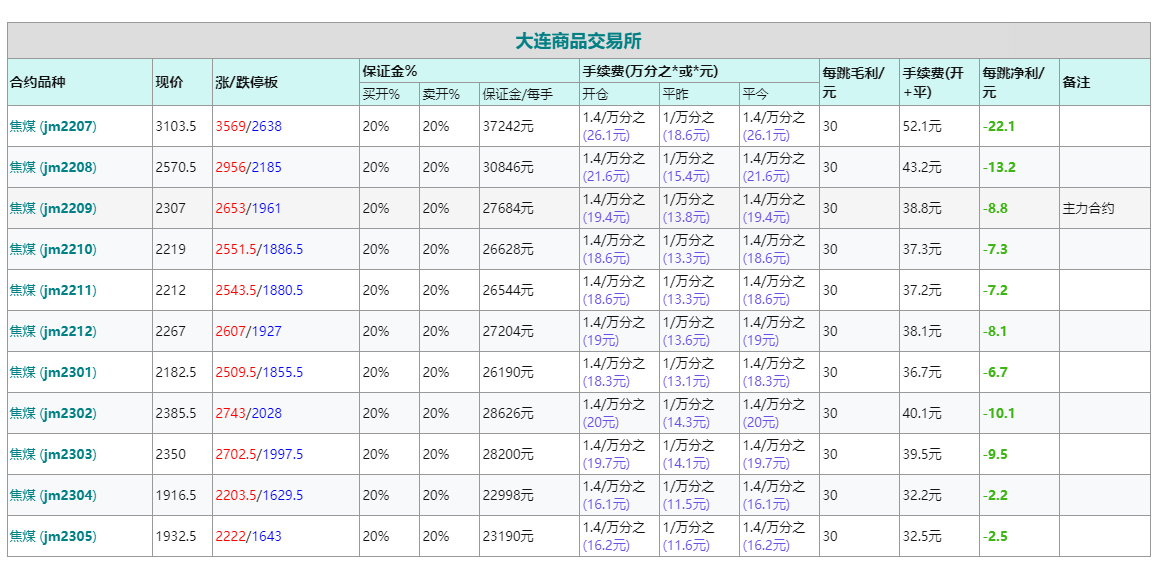Click the net profit value -13.2
This screenshot has height=568, width=1163.
(x=998, y=168)
